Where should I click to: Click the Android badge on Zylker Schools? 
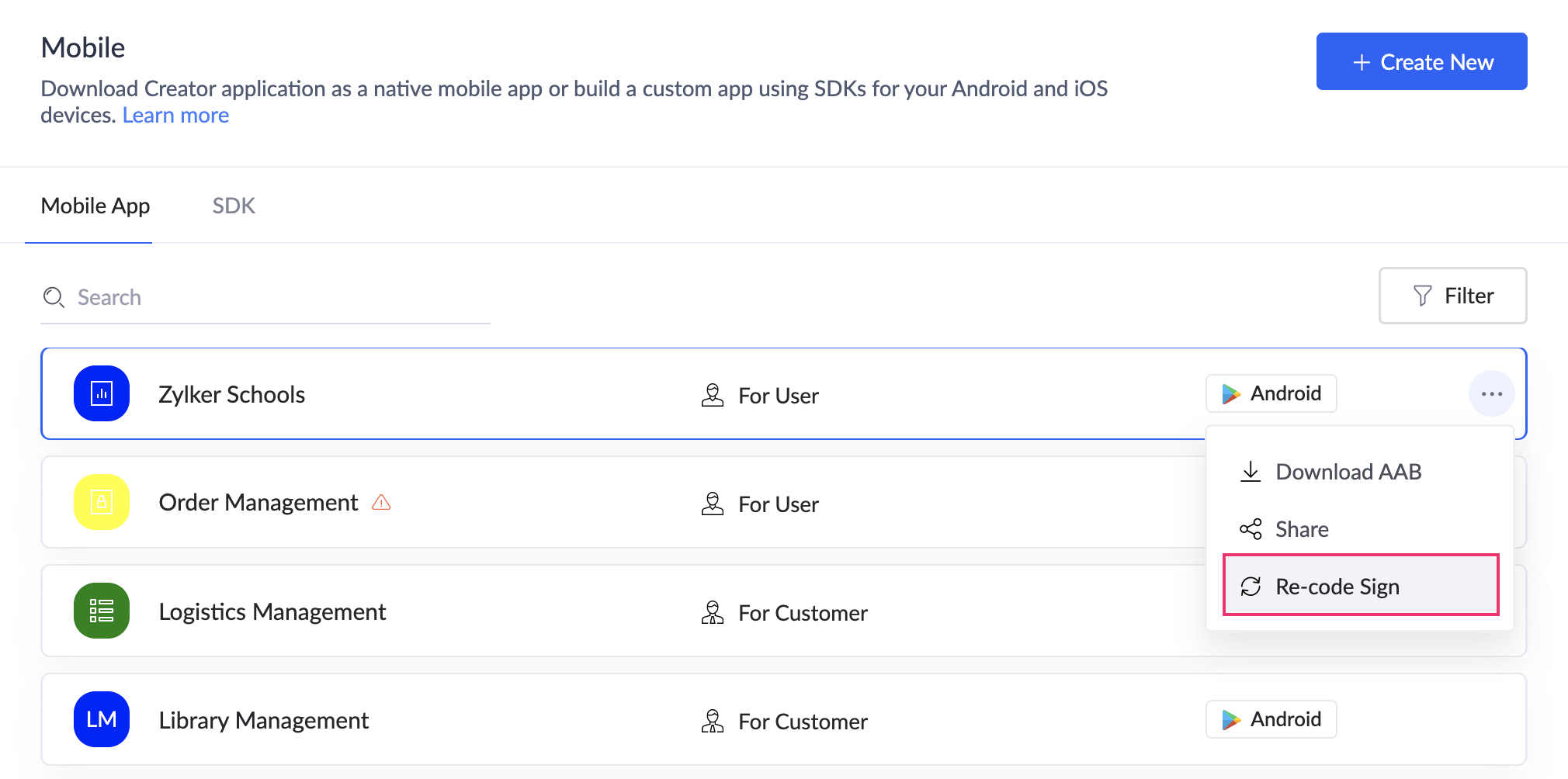pos(1271,393)
